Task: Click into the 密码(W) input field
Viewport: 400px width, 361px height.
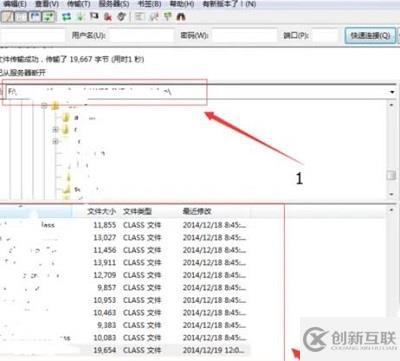Action: (x=244, y=35)
